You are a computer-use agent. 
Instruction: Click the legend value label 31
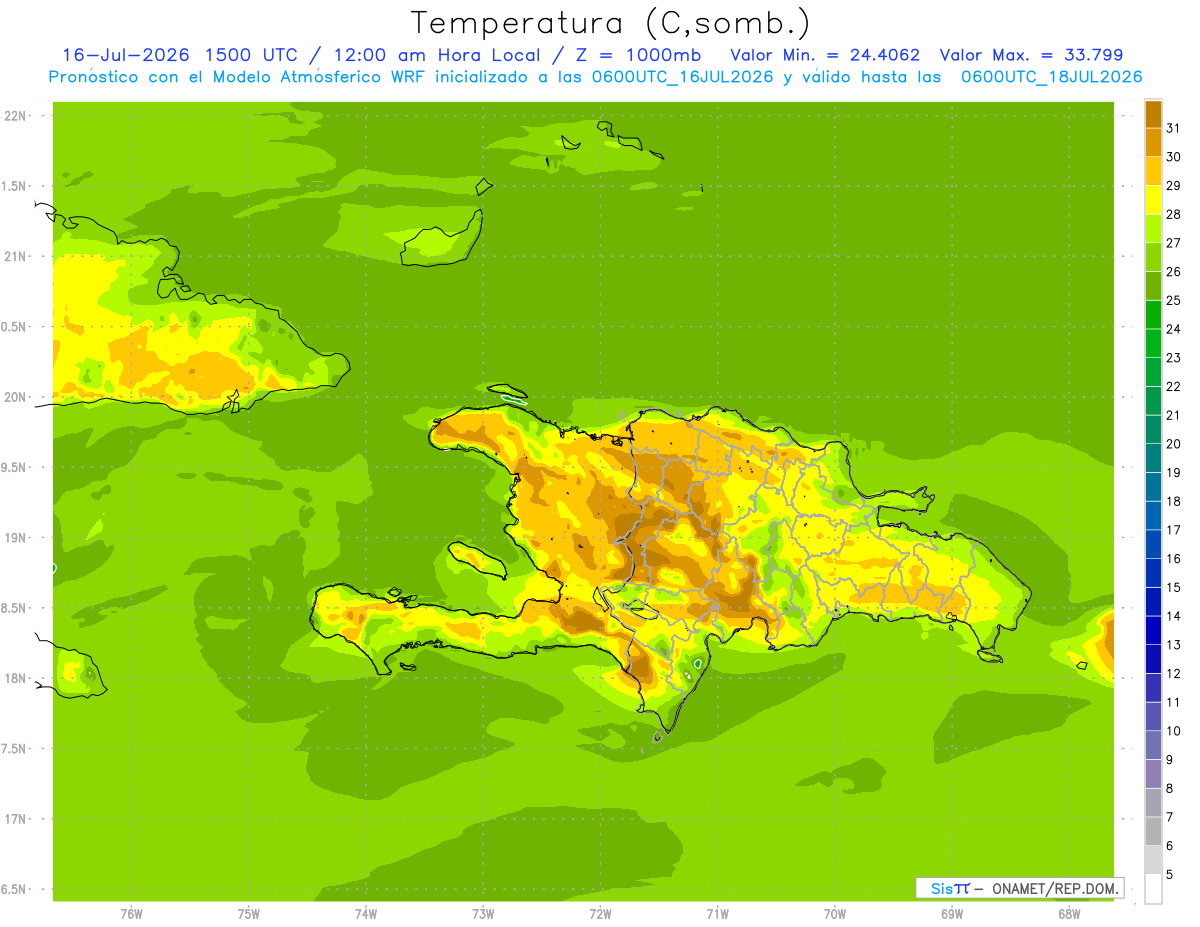click(x=1173, y=128)
